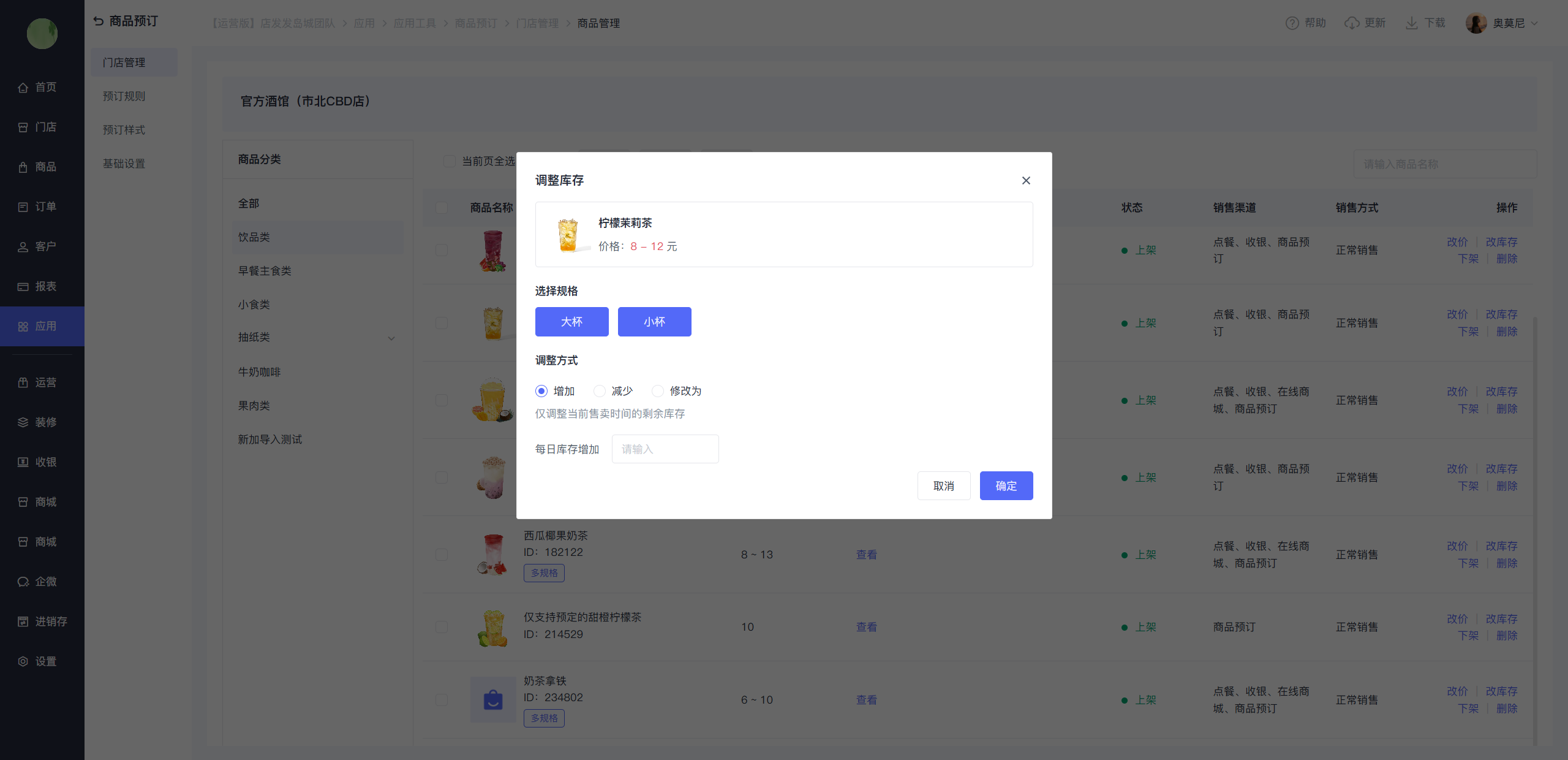Select the 减少 radio option
The height and width of the screenshot is (760, 1568).
click(600, 391)
